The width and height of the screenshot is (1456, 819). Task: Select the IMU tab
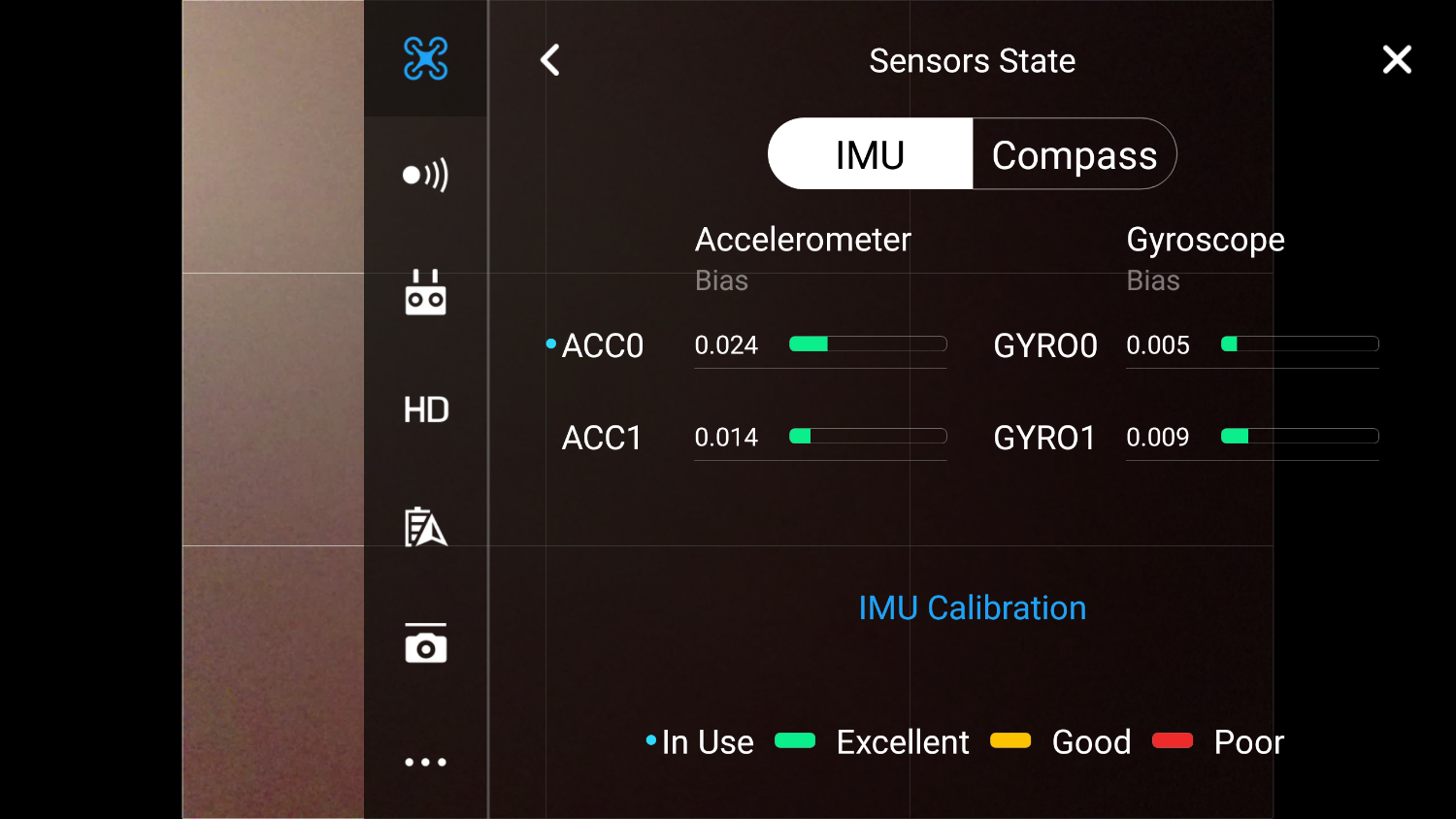(x=870, y=153)
